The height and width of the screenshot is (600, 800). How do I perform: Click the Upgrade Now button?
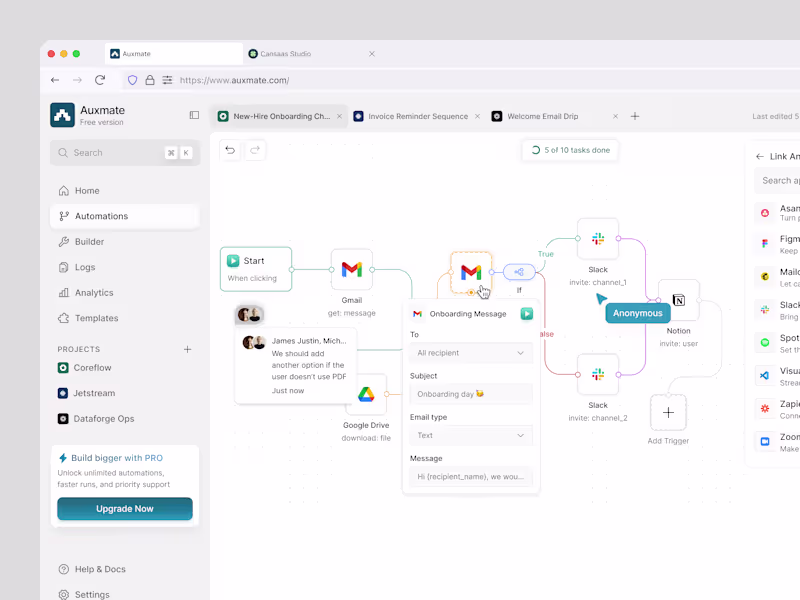(x=124, y=508)
